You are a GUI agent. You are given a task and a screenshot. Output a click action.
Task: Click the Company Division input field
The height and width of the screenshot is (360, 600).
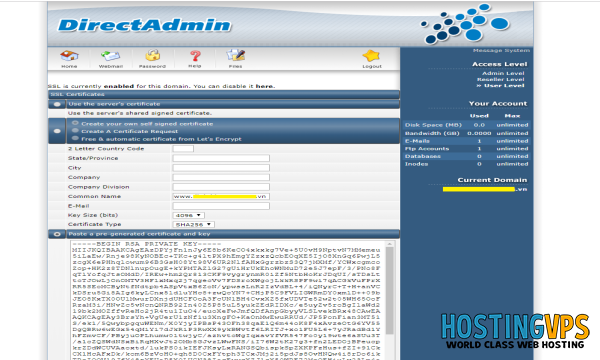click(x=221, y=187)
